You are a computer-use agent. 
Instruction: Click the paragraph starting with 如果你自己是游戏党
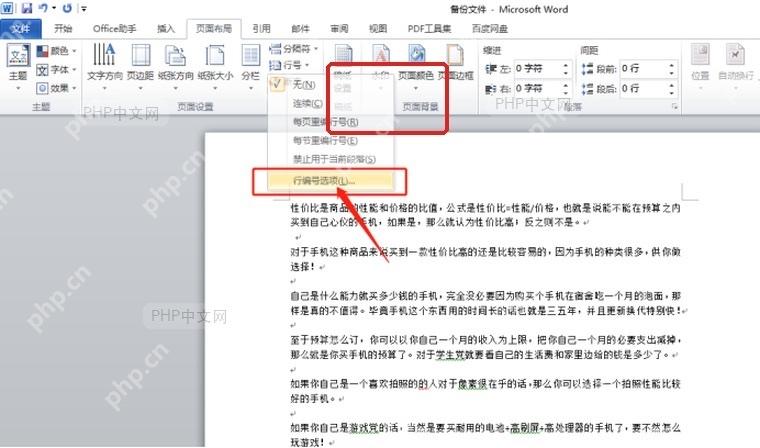pyautogui.click(x=486, y=435)
